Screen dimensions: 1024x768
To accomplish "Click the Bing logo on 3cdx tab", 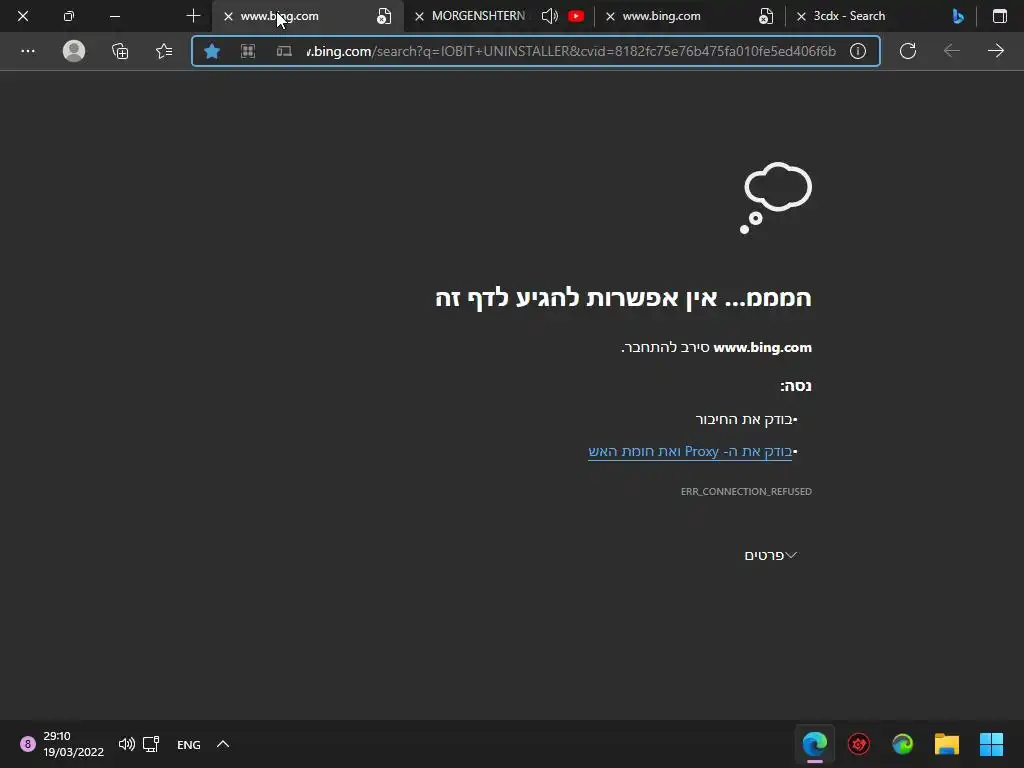I will tap(957, 16).
